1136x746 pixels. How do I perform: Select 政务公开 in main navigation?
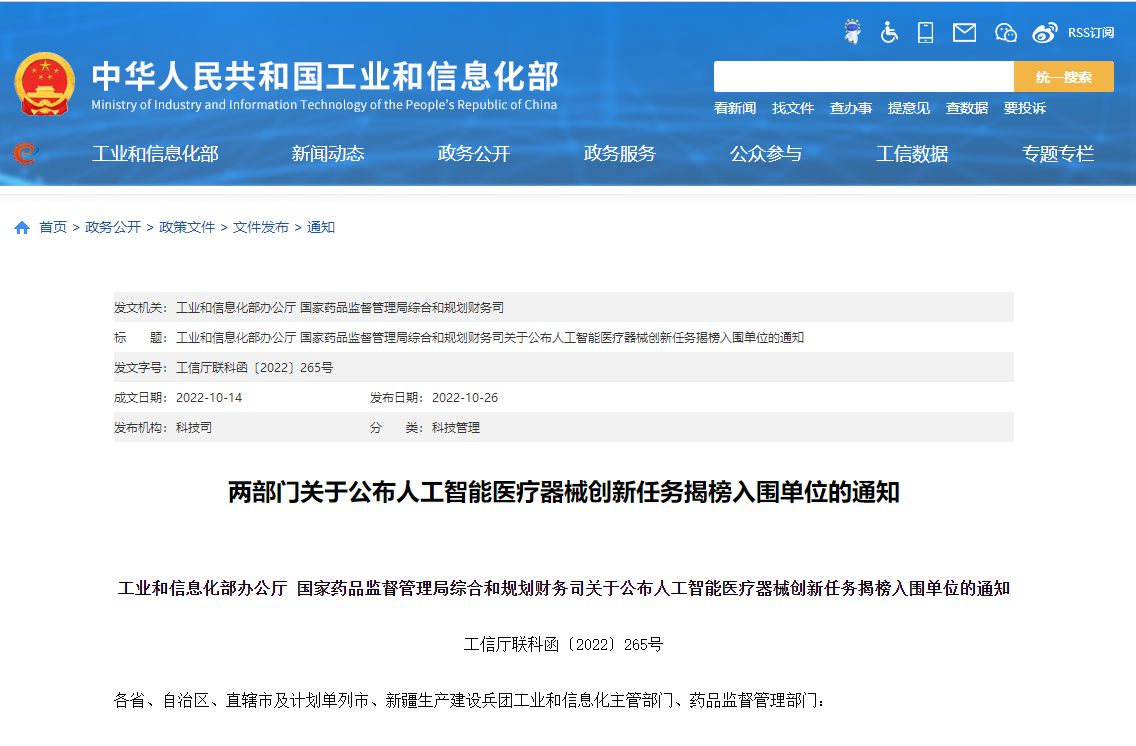[x=474, y=154]
